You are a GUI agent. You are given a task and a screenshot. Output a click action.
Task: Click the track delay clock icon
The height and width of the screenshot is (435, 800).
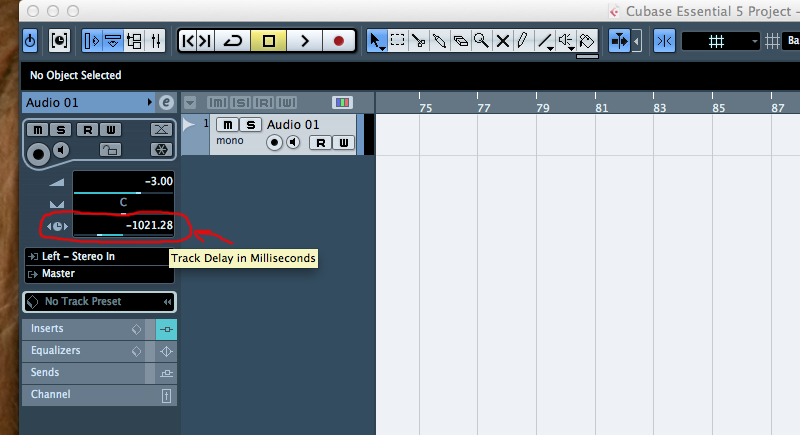(57, 226)
